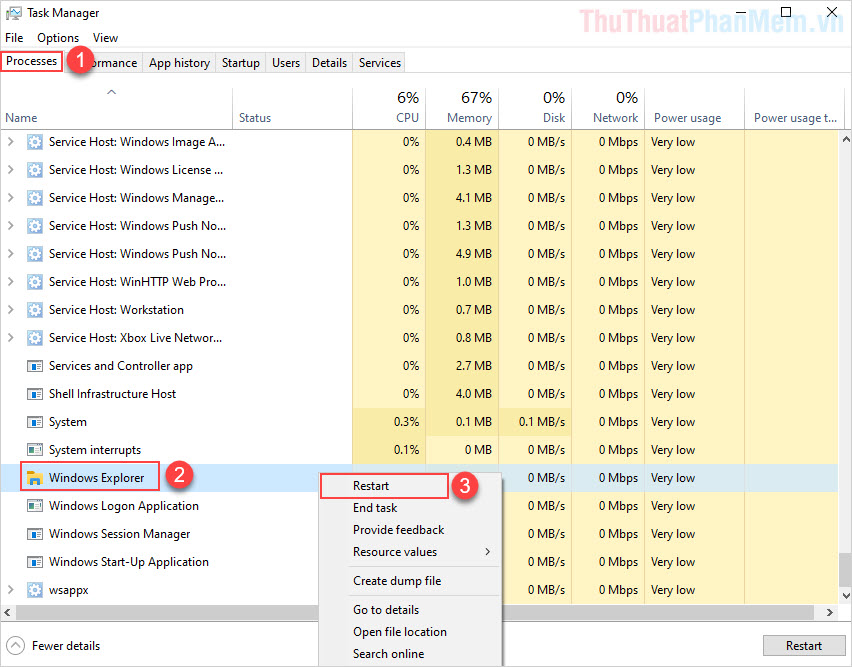852x667 pixels.
Task: Click the wsappx process icon
Action: [x=34, y=590]
